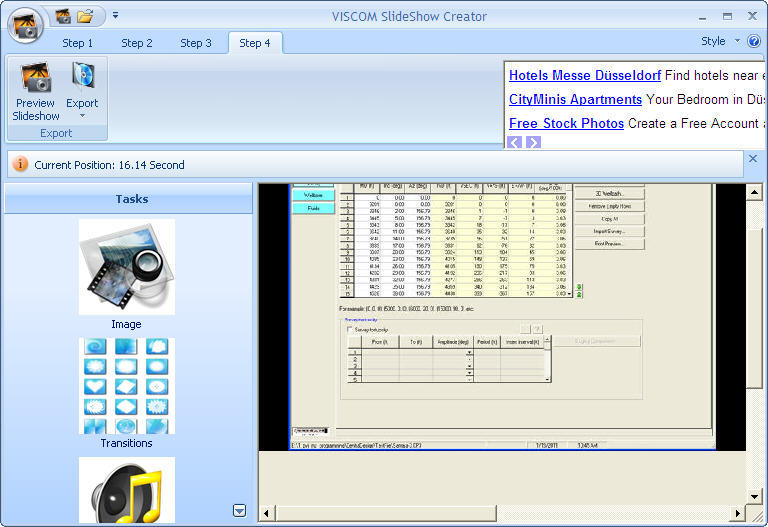The width and height of the screenshot is (768, 527).
Task: Click the Tasks panel header
Action: [x=128, y=199]
